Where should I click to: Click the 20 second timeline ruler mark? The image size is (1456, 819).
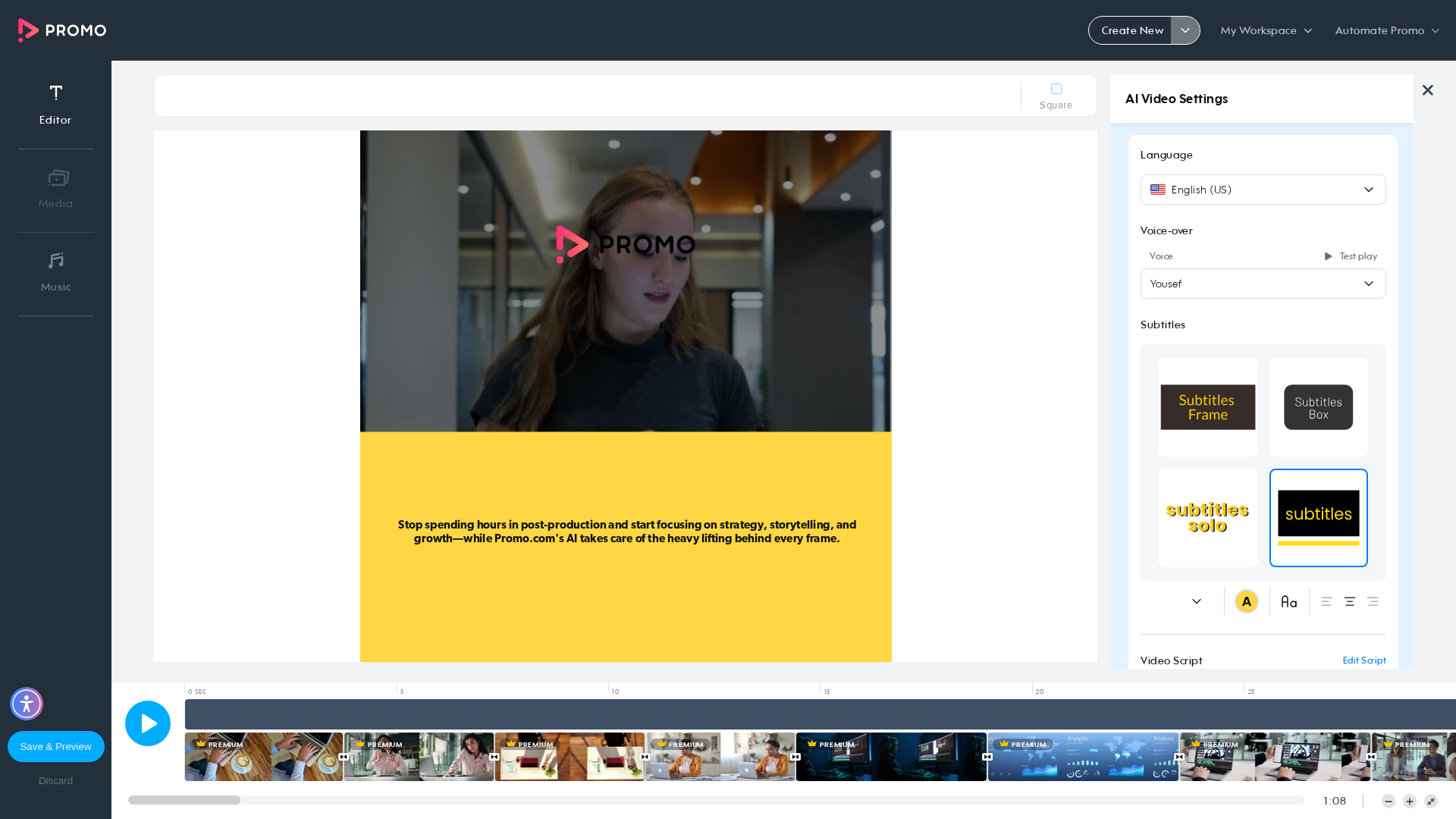point(1039,692)
